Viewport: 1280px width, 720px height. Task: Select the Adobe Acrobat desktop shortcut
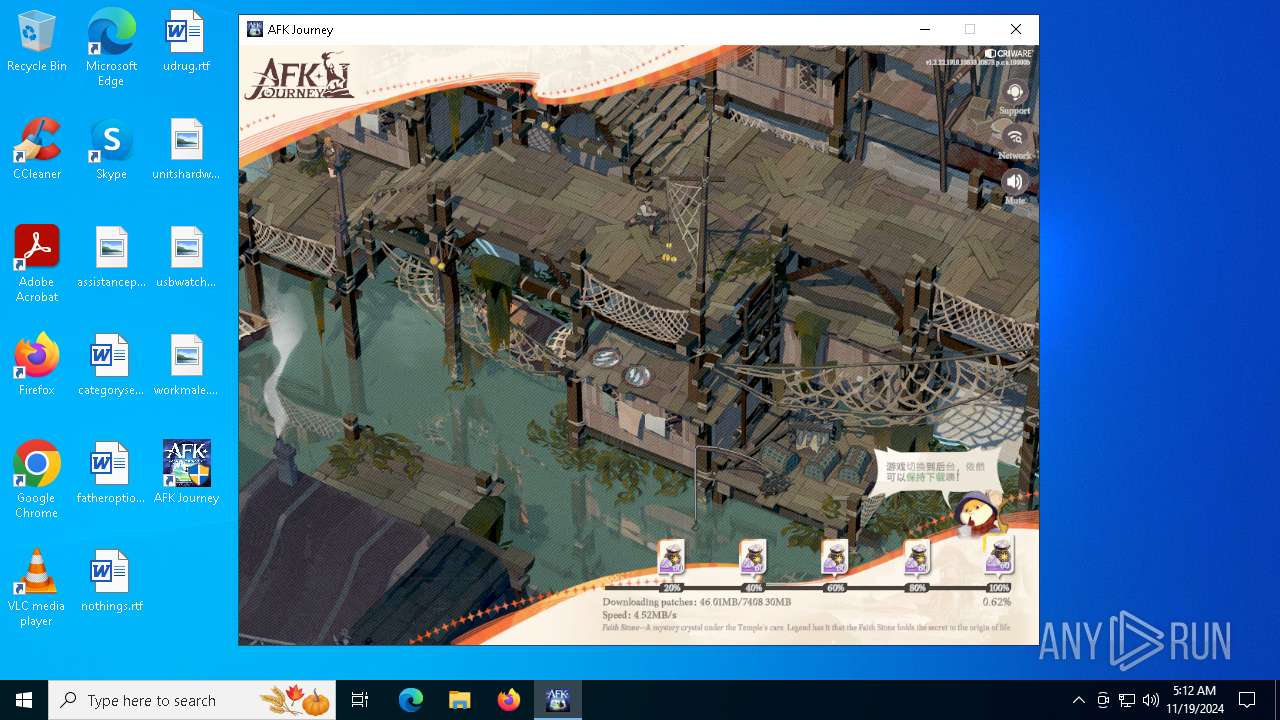click(x=37, y=264)
